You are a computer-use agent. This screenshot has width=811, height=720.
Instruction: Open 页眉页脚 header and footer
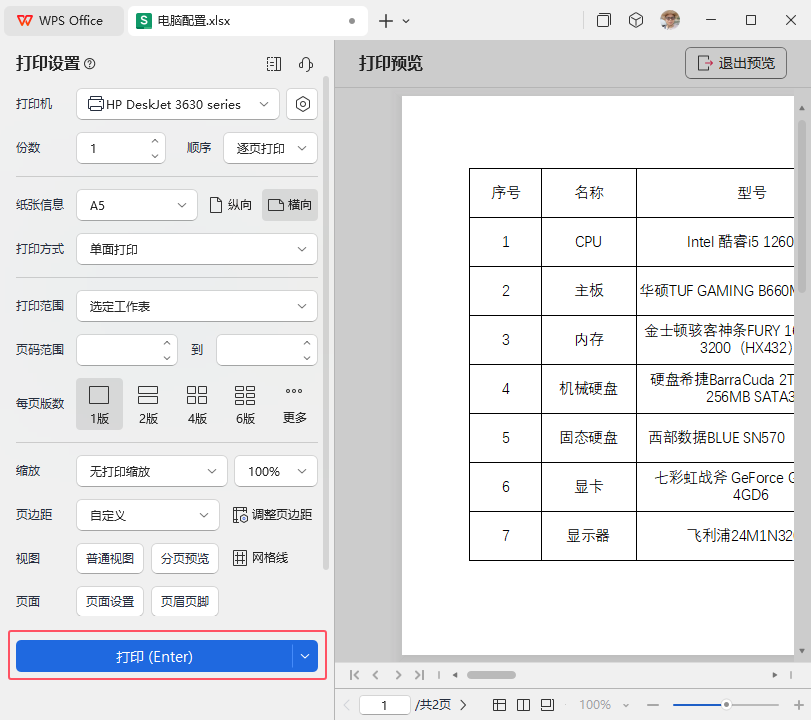[x=185, y=601]
